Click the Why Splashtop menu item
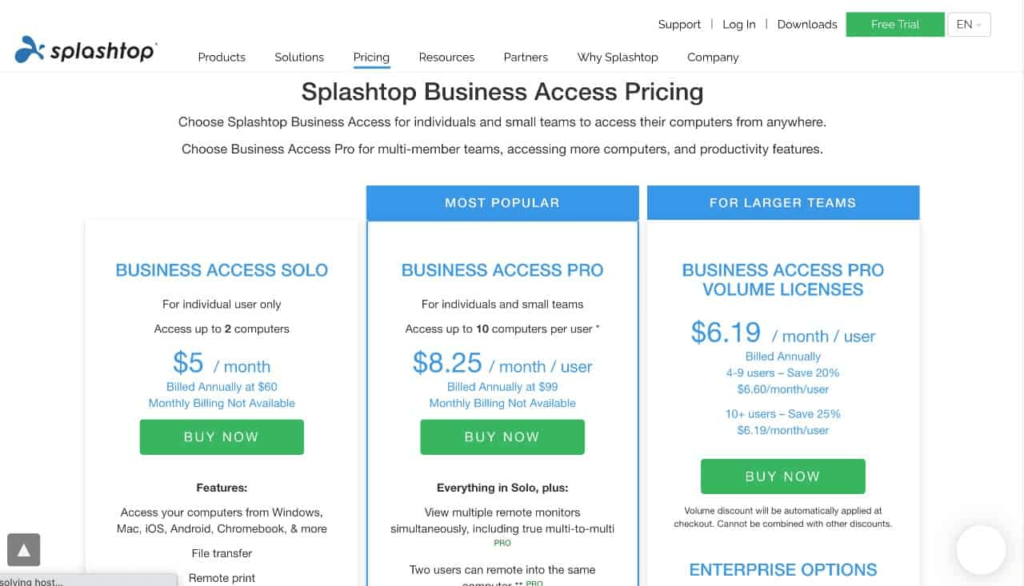Image resolution: width=1024 pixels, height=586 pixels. pyautogui.click(x=617, y=57)
